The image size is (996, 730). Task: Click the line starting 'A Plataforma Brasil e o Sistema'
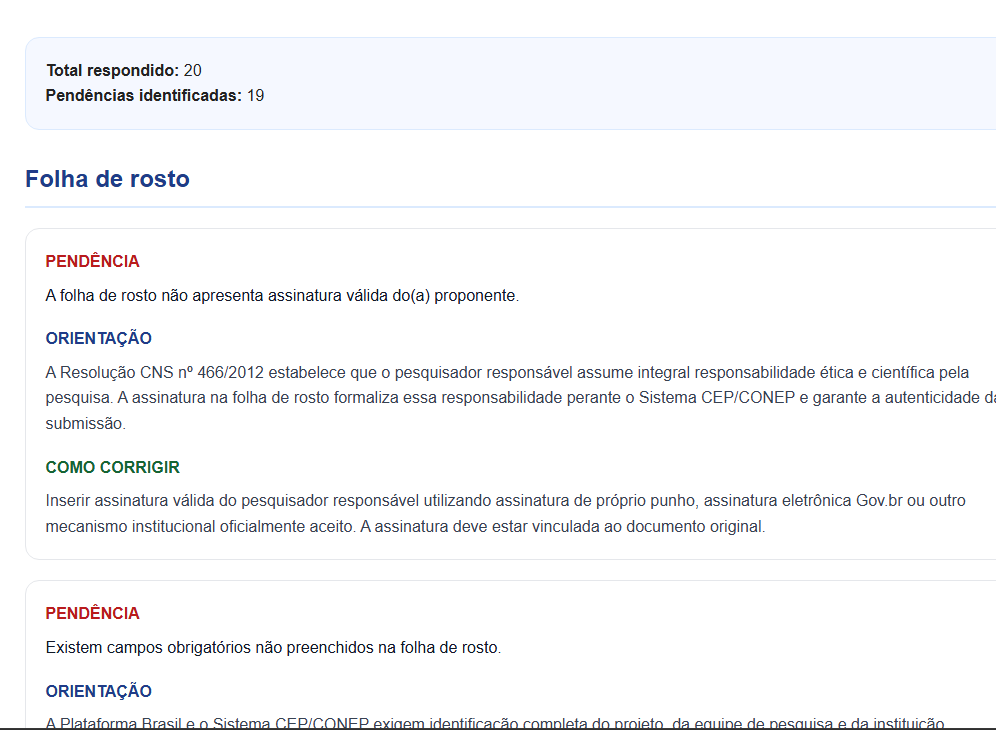[495, 723]
